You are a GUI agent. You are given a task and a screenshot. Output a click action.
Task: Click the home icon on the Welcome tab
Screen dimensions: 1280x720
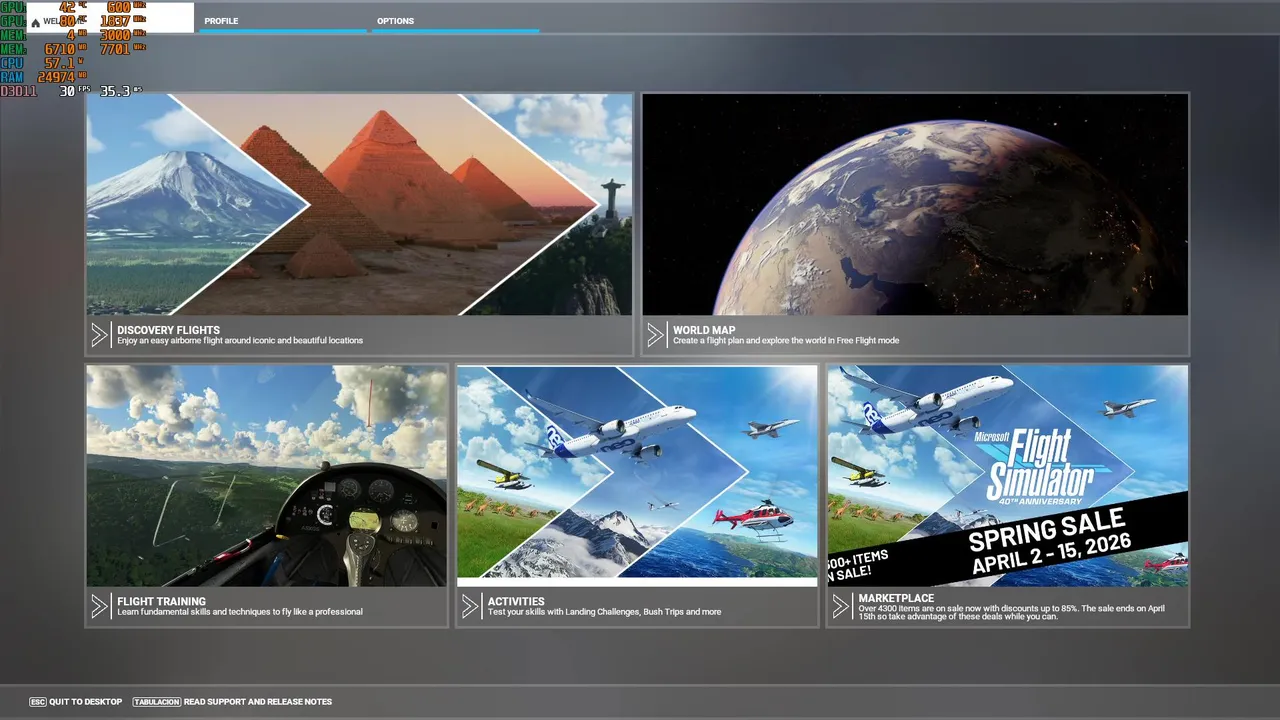click(36, 22)
